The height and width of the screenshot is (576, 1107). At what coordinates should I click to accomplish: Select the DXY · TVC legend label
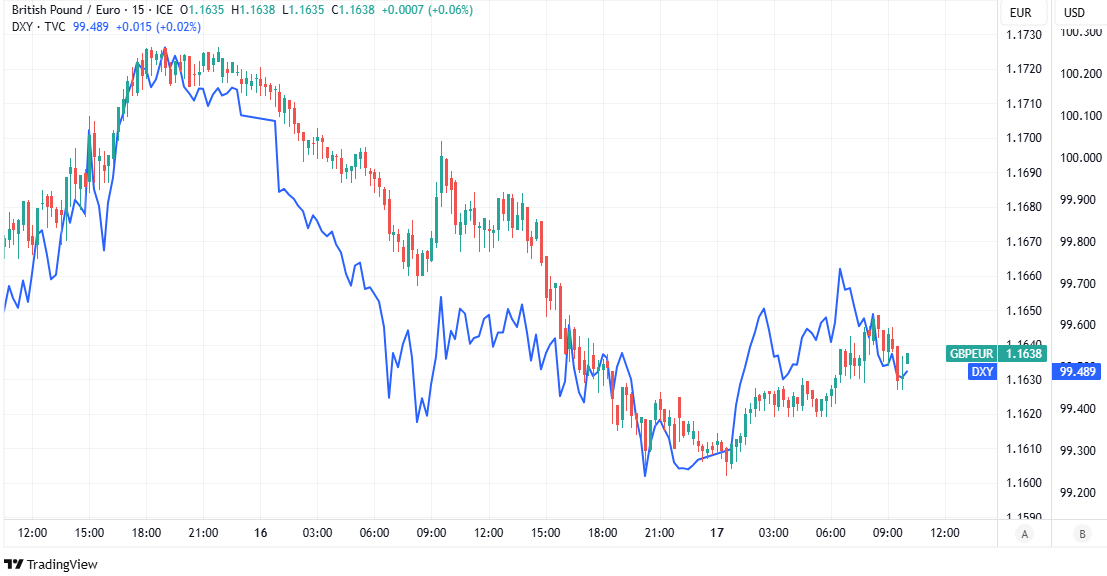(x=39, y=27)
